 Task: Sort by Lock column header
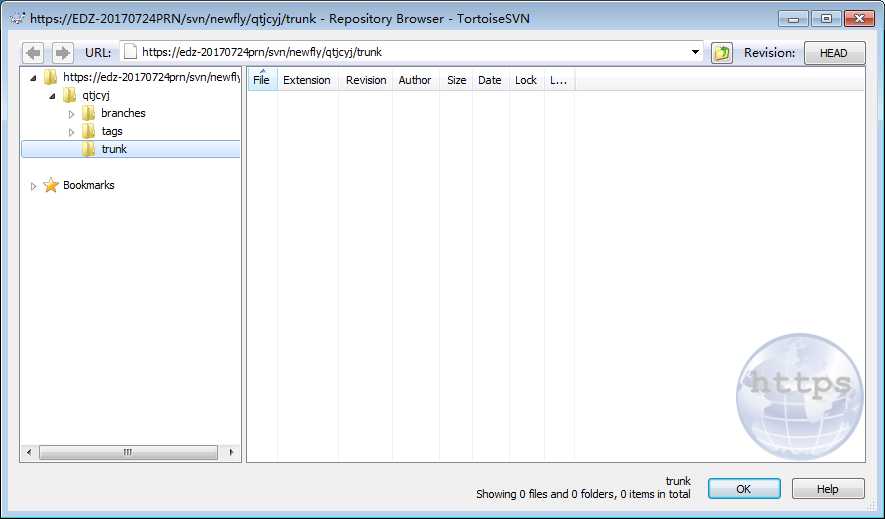527,80
